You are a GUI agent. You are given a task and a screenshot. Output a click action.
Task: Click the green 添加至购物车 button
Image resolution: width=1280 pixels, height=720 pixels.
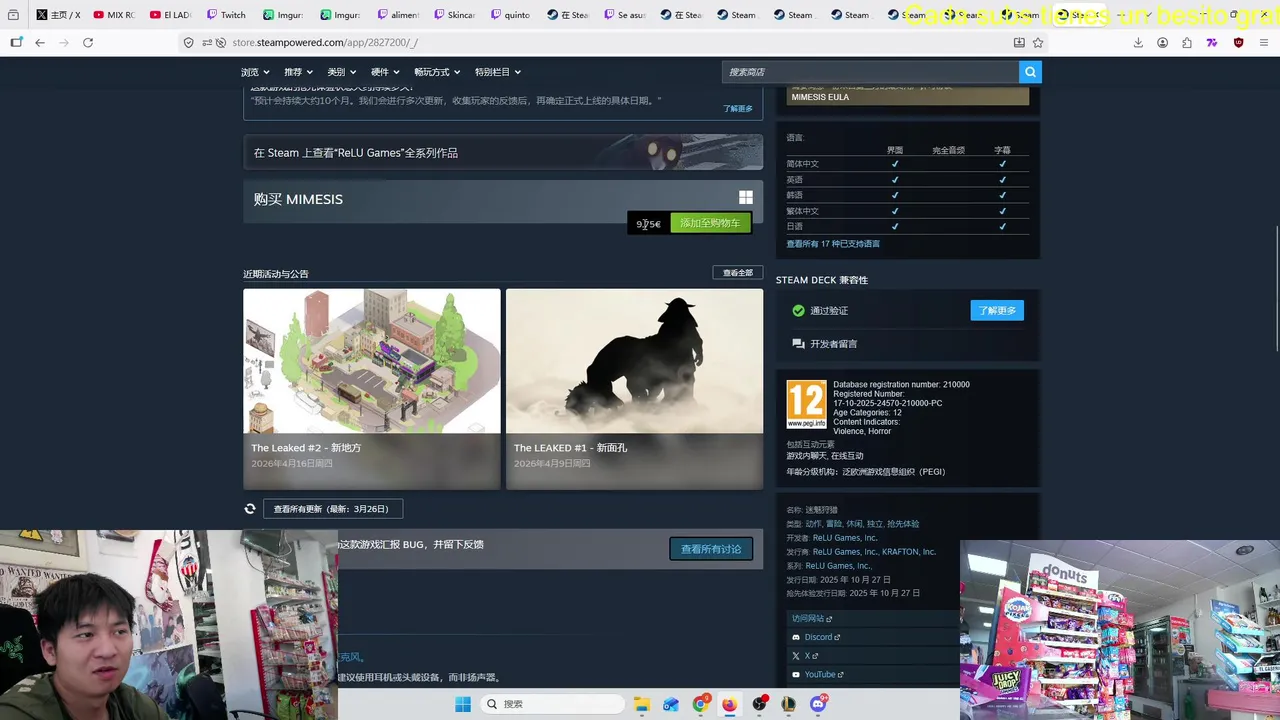pyautogui.click(x=710, y=223)
